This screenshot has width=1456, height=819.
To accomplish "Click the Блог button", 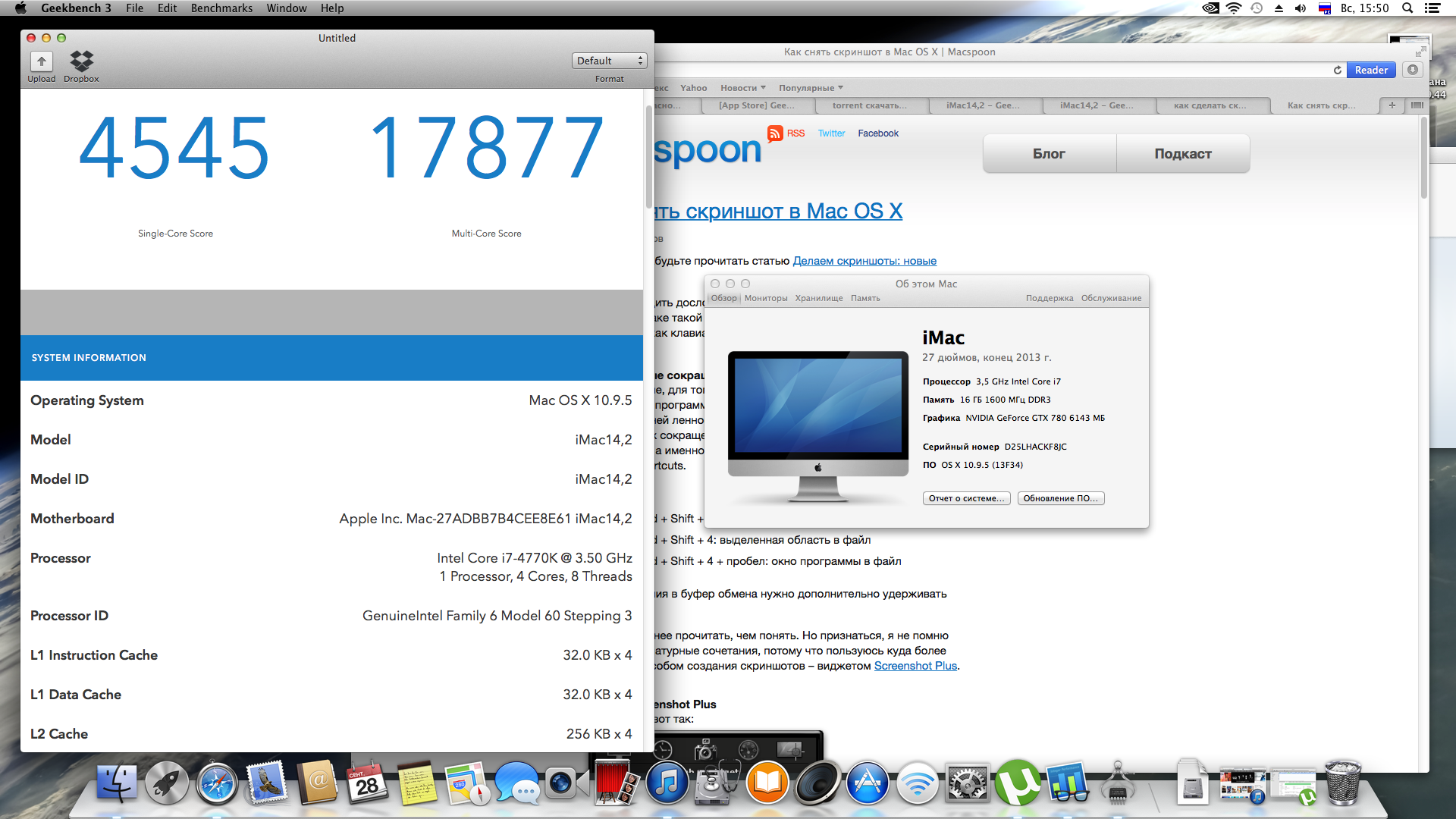I will pos(1050,154).
